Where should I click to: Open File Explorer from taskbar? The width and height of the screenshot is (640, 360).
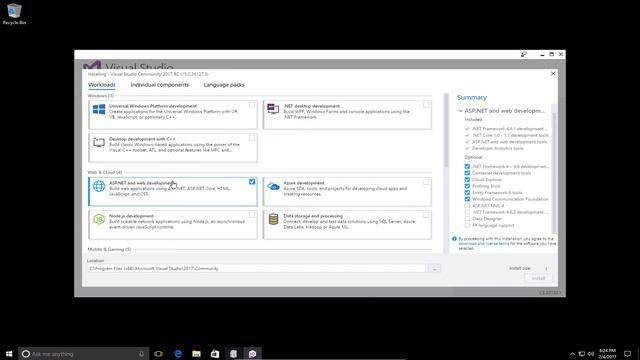(196, 353)
